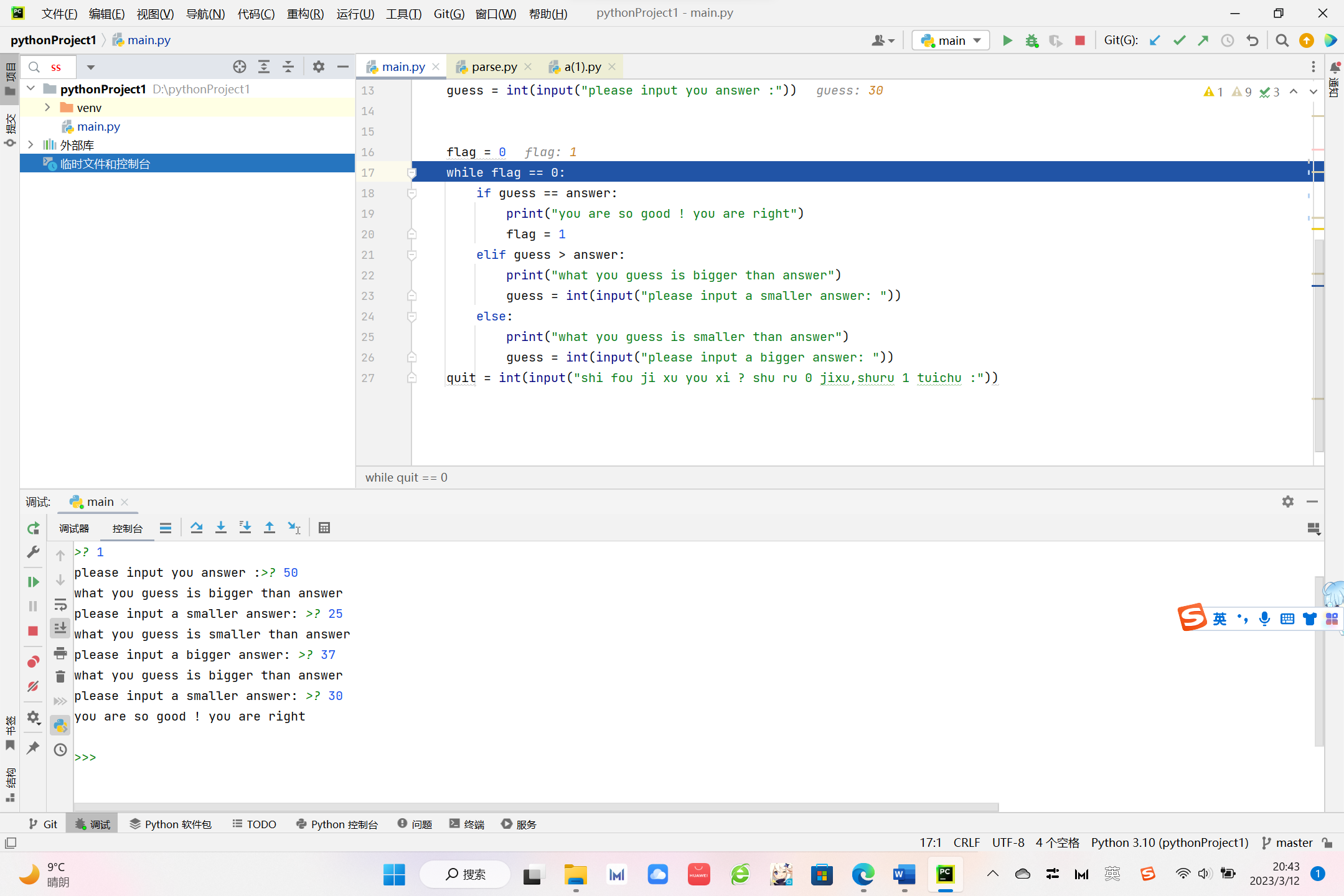Click the PyCharm icon on Windows taskbar
Viewport: 1344px width, 896px height.
944,874
